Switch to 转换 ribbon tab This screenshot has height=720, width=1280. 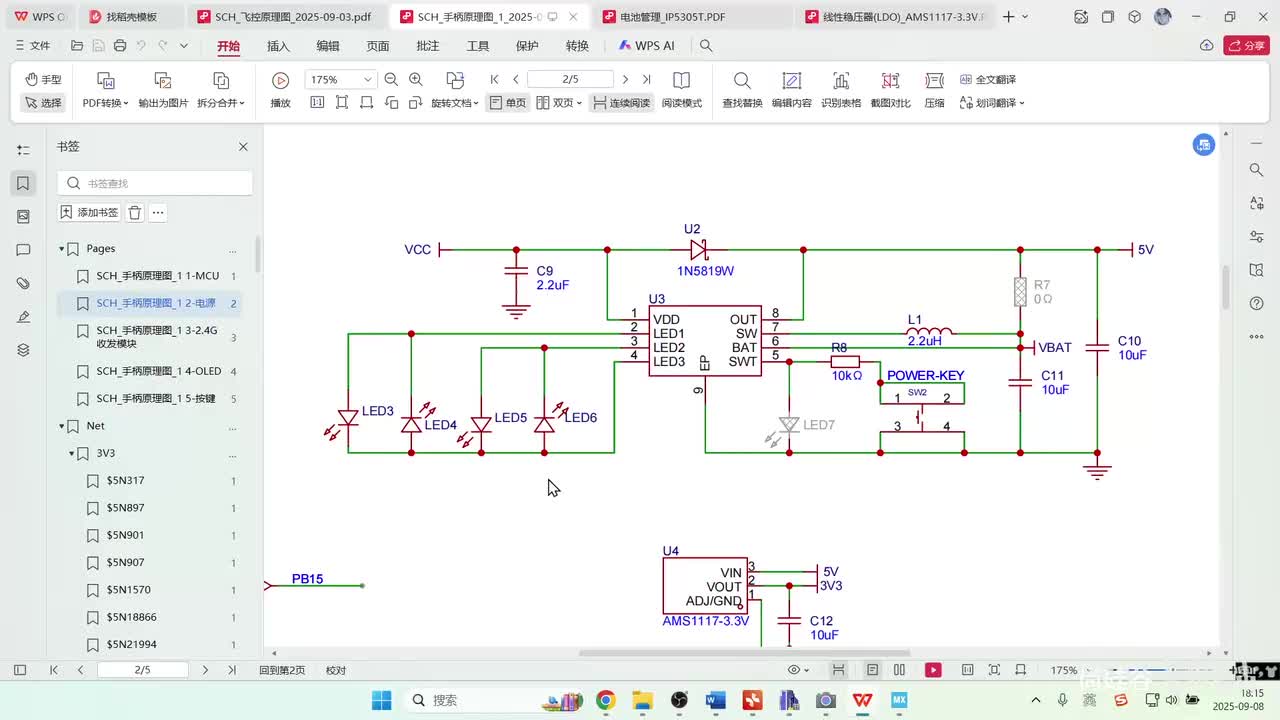pyautogui.click(x=577, y=46)
